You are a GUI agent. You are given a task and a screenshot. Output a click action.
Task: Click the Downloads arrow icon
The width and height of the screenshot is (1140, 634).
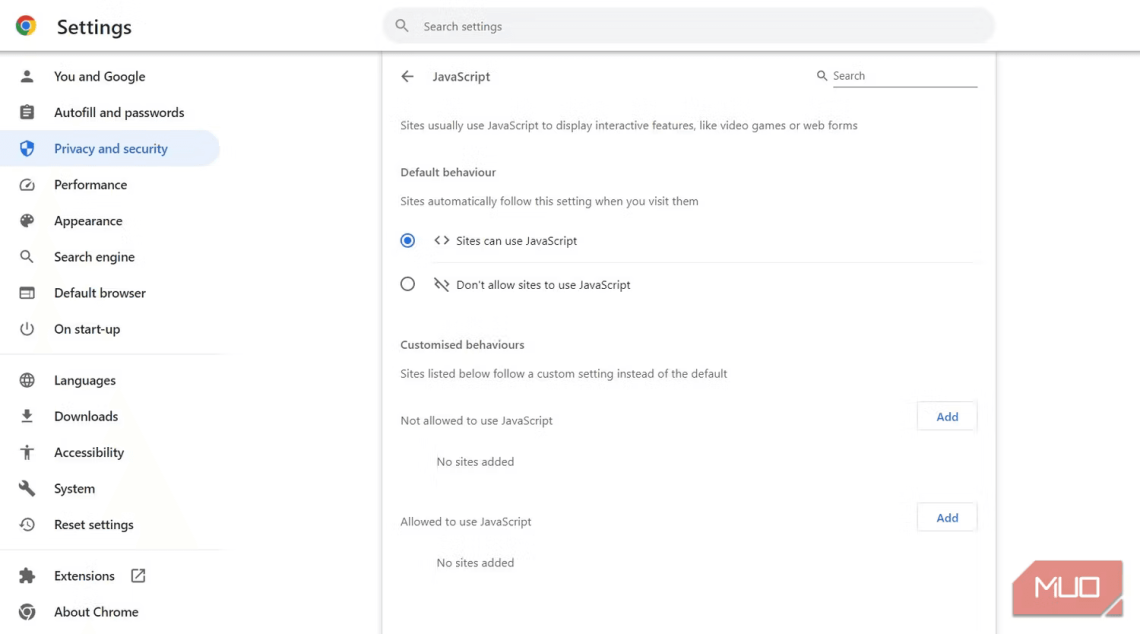27,416
